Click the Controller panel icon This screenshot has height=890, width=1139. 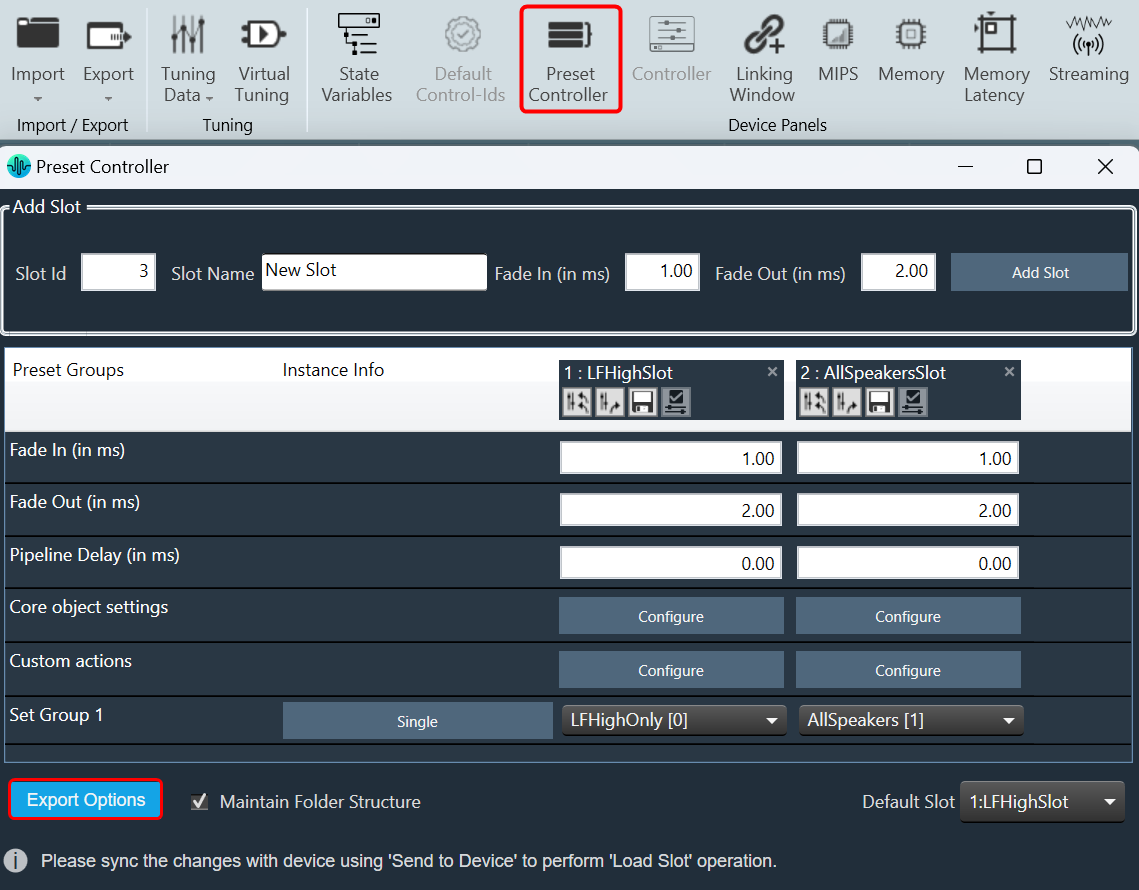tap(671, 34)
